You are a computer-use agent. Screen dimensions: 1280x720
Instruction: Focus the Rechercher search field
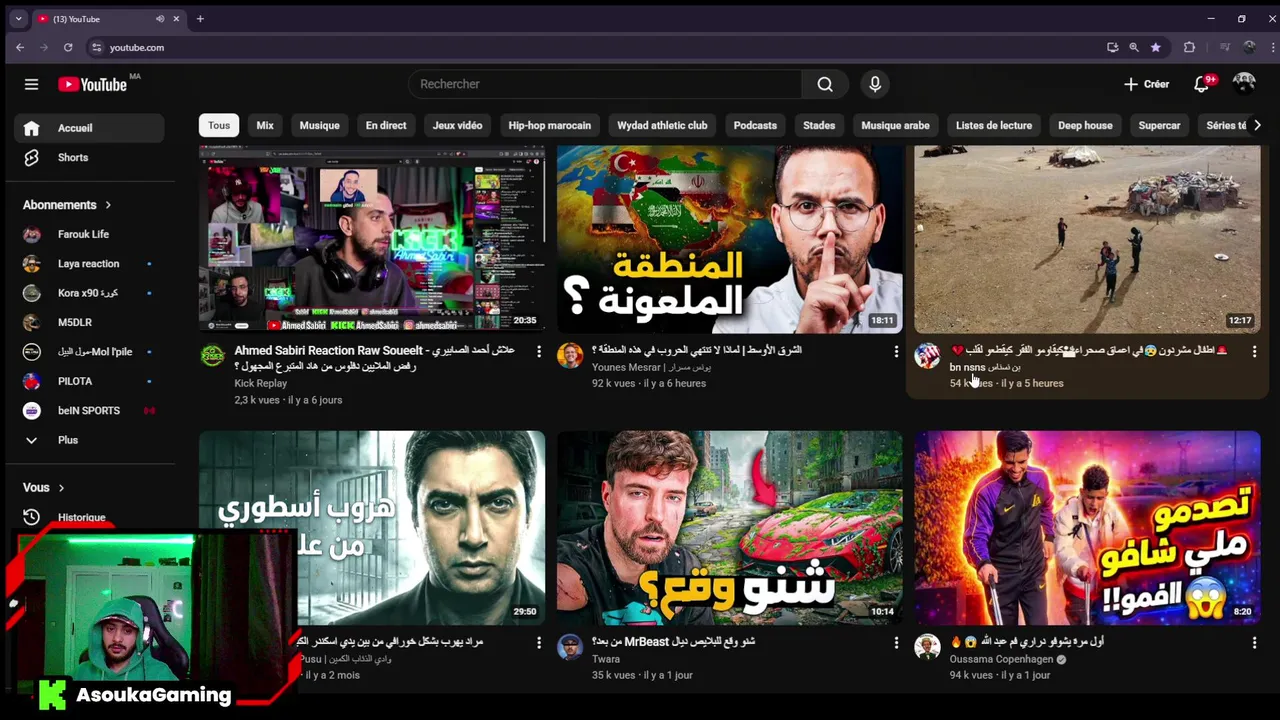click(x=605, y=84)
